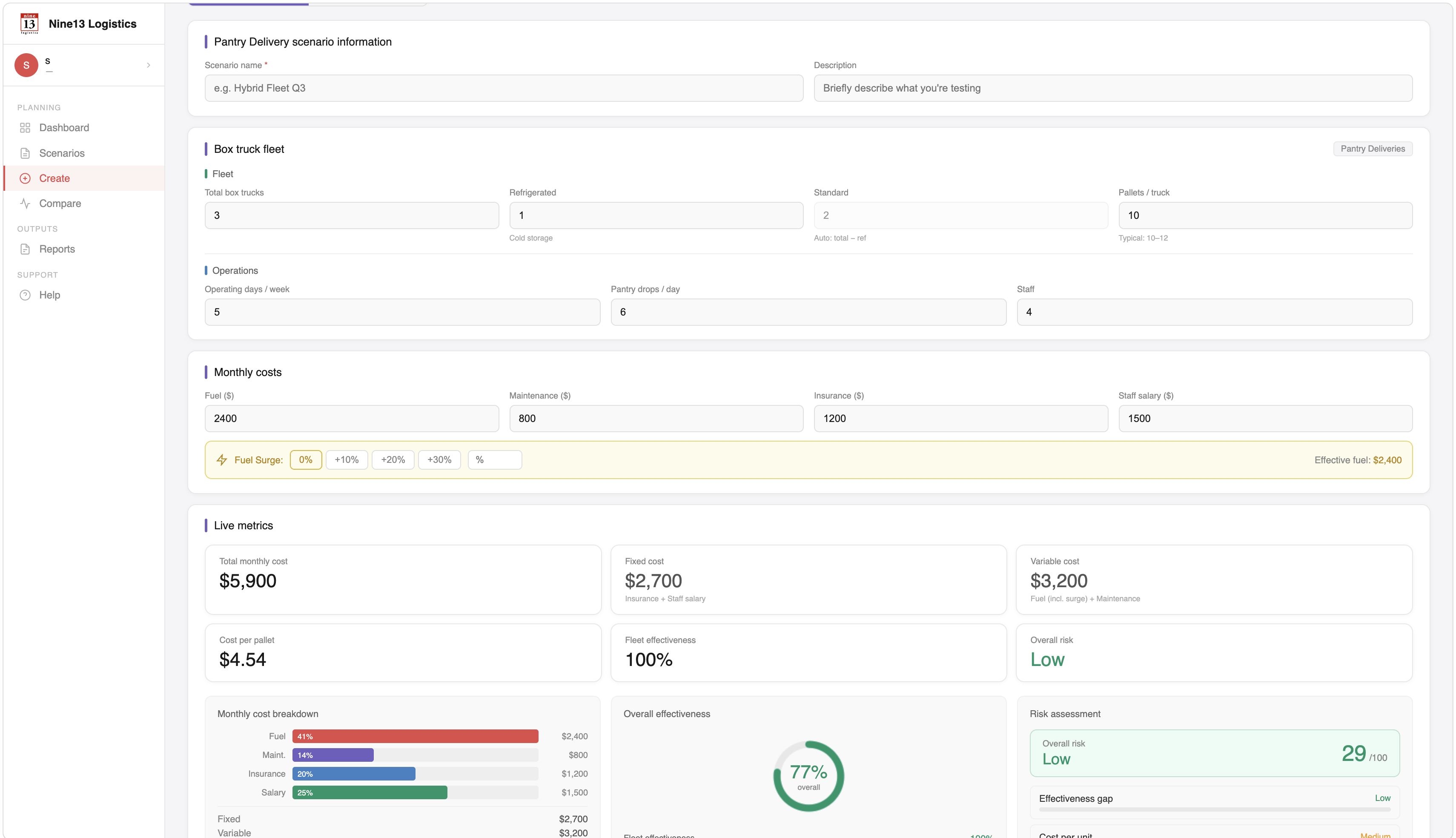Click the Pantry Deliveries badge
Screen dimensions: 1456x838
click(x=1372, y=149)
